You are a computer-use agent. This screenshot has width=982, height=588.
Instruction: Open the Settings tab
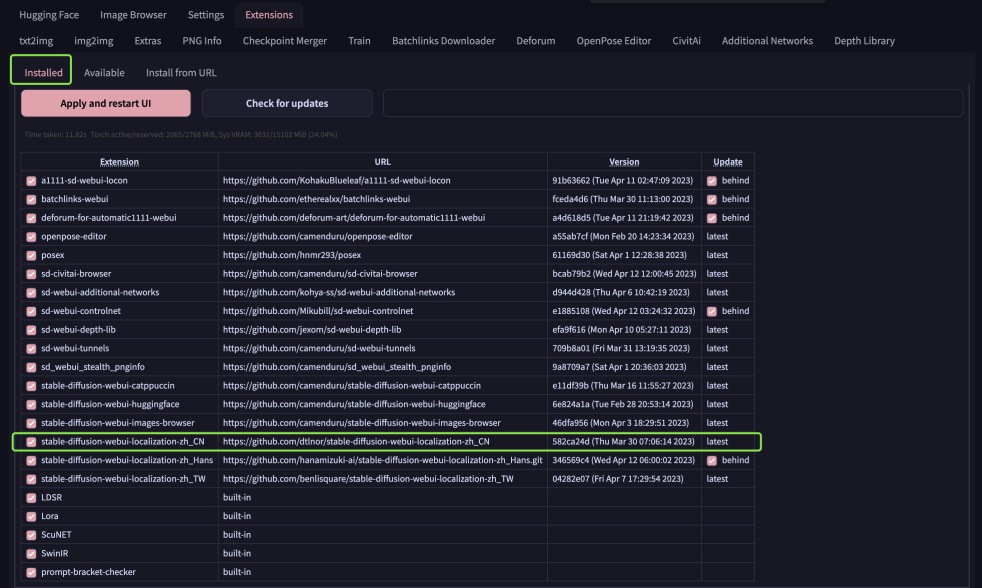pyautogui.click(x=205, y=14)
